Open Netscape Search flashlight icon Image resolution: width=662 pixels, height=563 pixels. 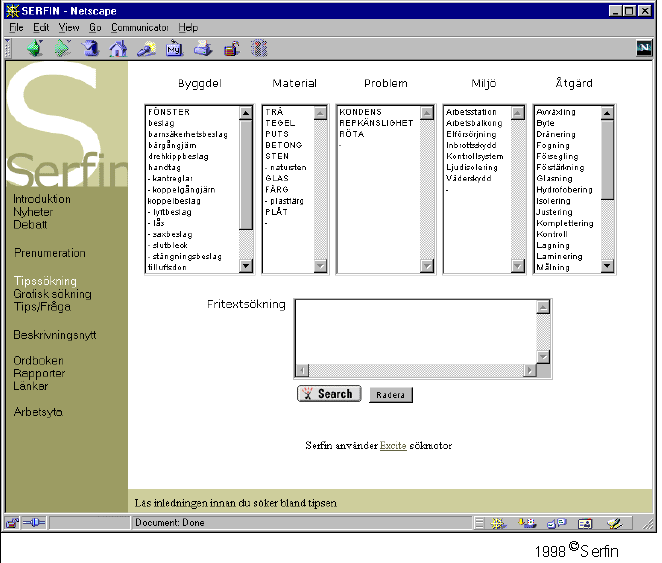[x=146, y=48]
